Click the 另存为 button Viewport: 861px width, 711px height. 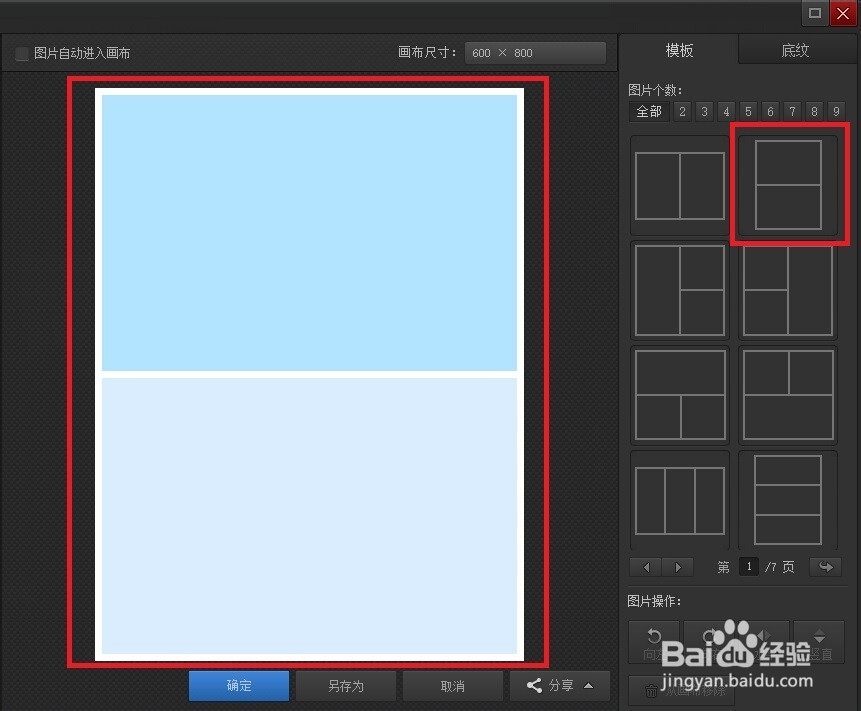[x=346, y=686]
